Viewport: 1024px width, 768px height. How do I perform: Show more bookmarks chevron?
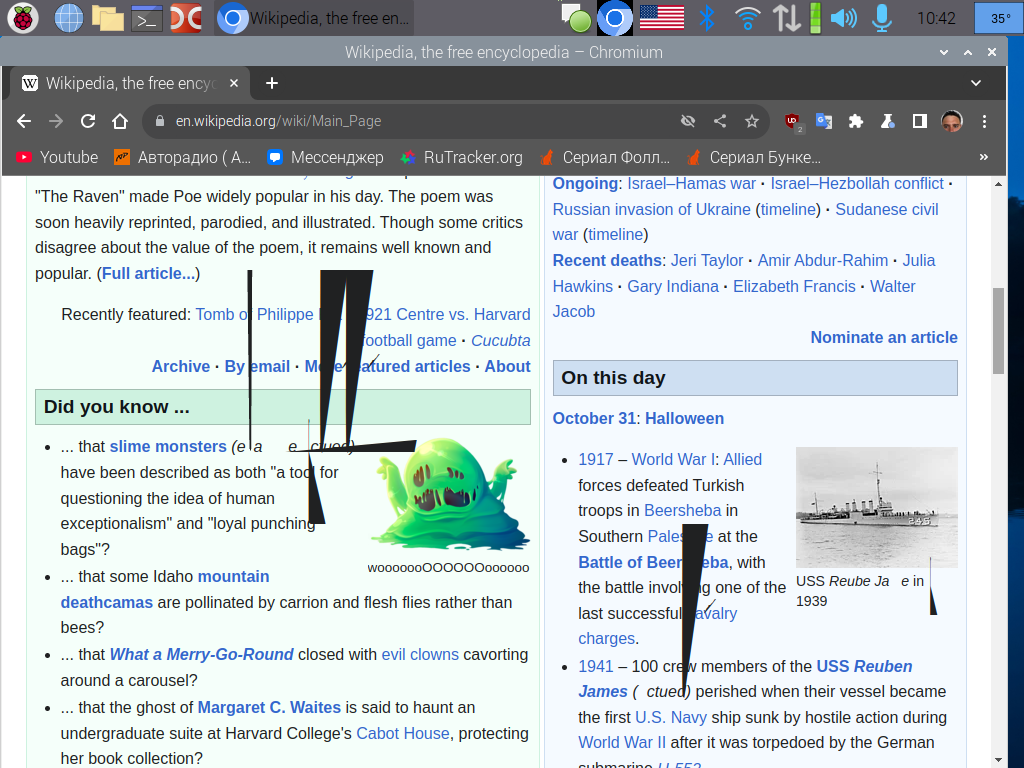(984, 157)
